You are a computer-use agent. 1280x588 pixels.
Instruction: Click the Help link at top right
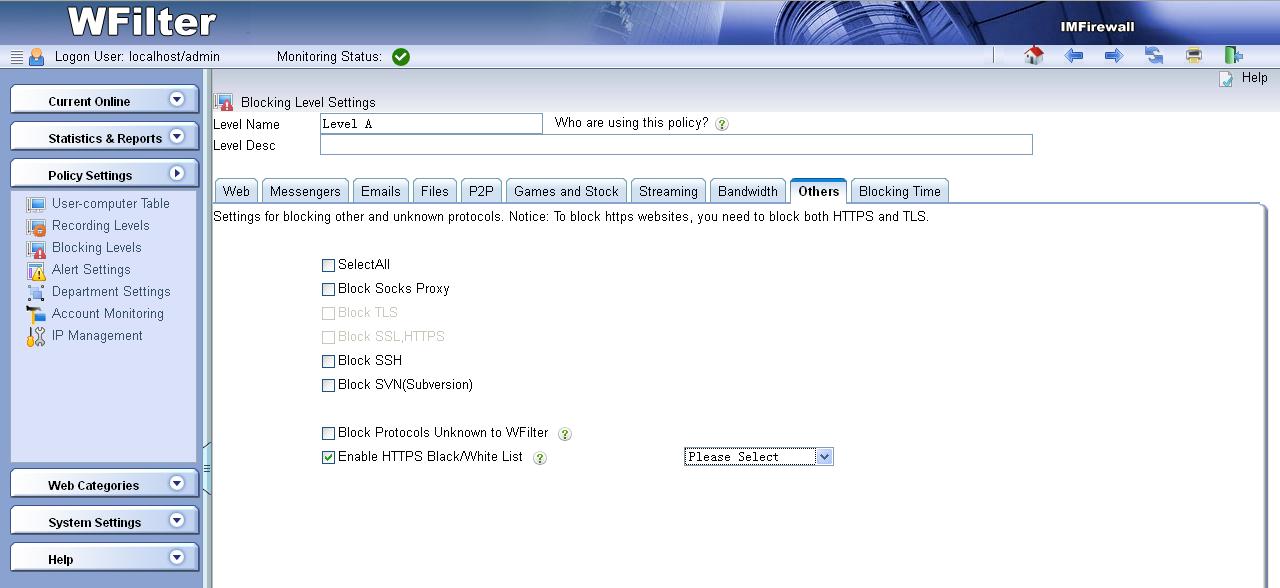coord(1253,78)
